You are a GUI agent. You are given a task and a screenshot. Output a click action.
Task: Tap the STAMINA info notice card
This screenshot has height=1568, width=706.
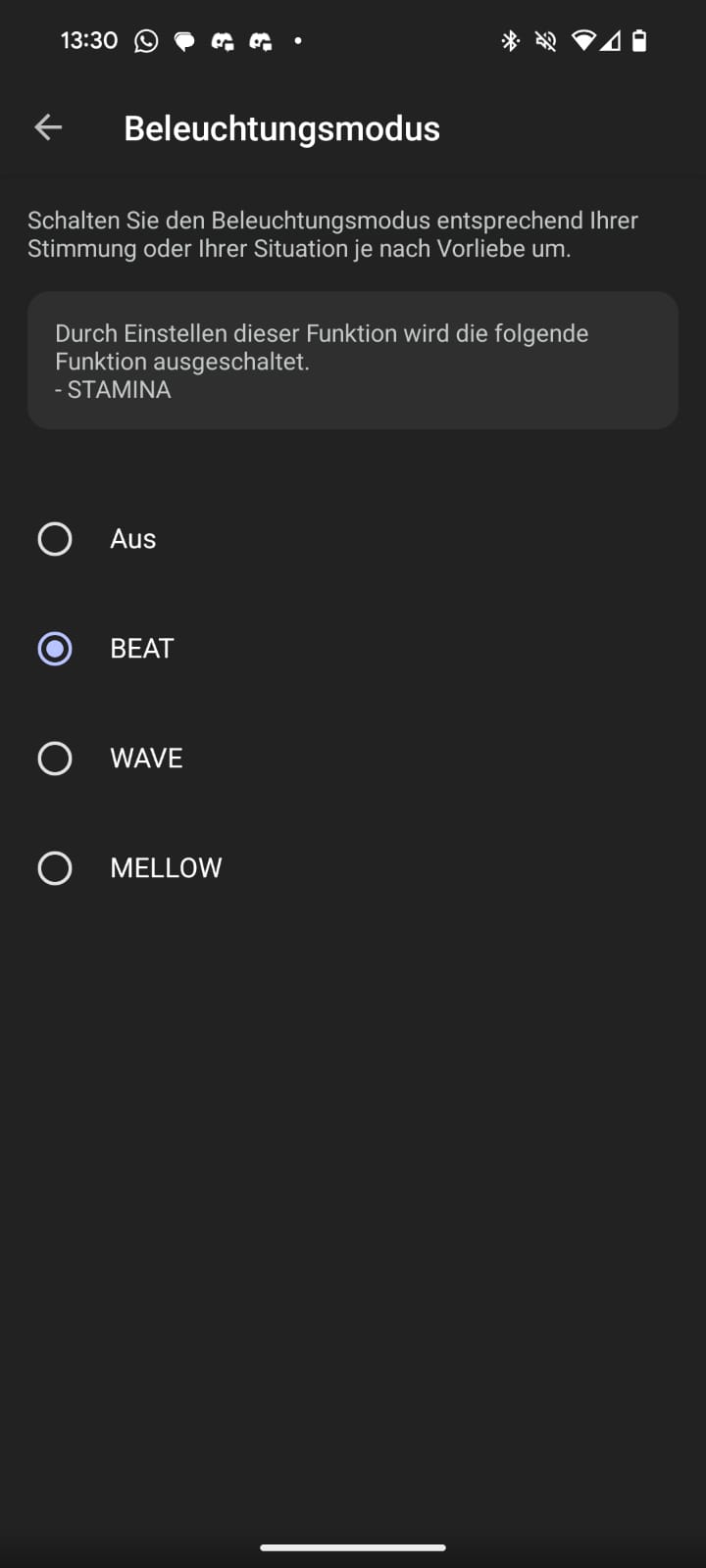coord(353,361)
